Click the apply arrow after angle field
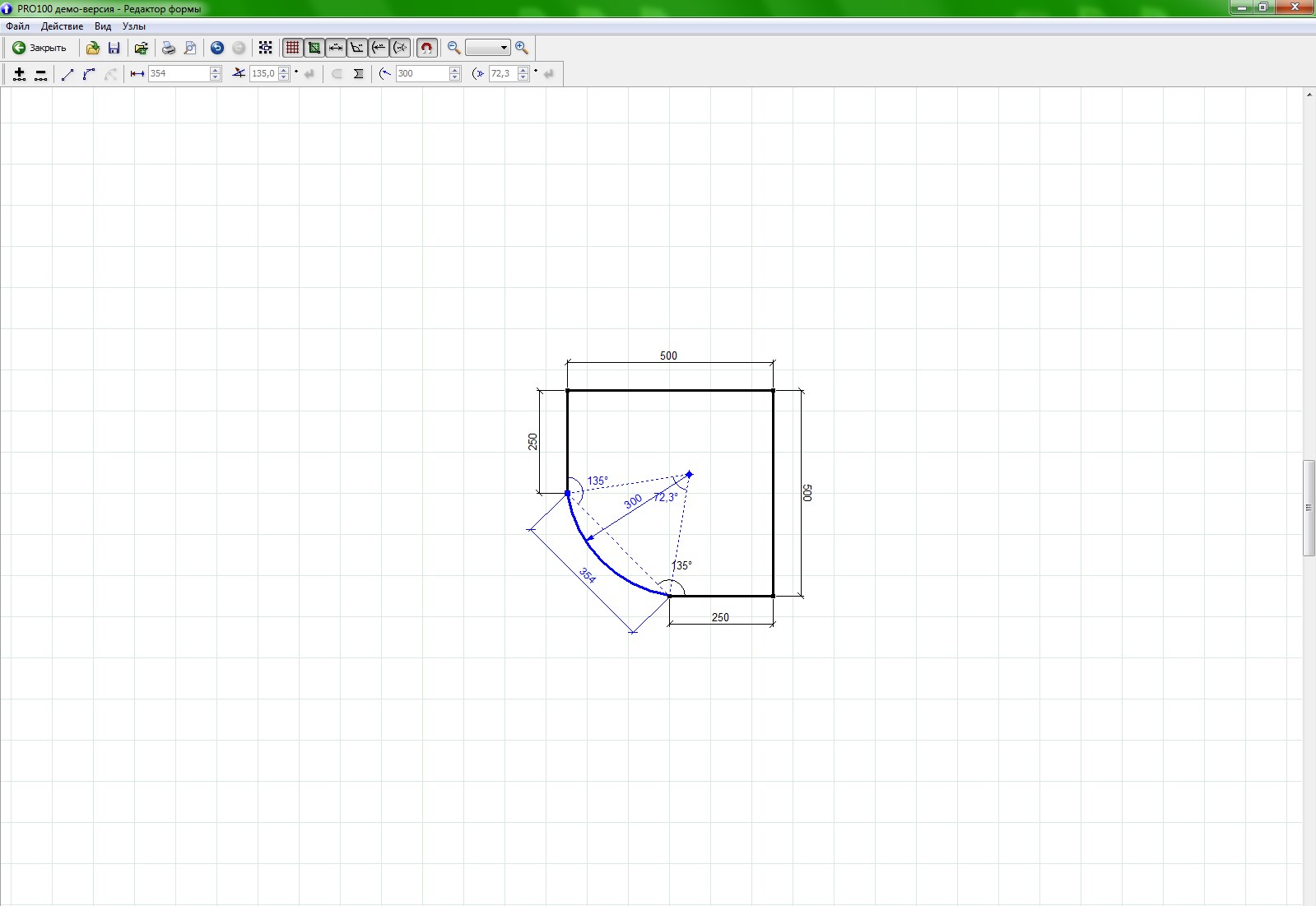Viewport: 1316px width, 906px height. tap(309, 74)
